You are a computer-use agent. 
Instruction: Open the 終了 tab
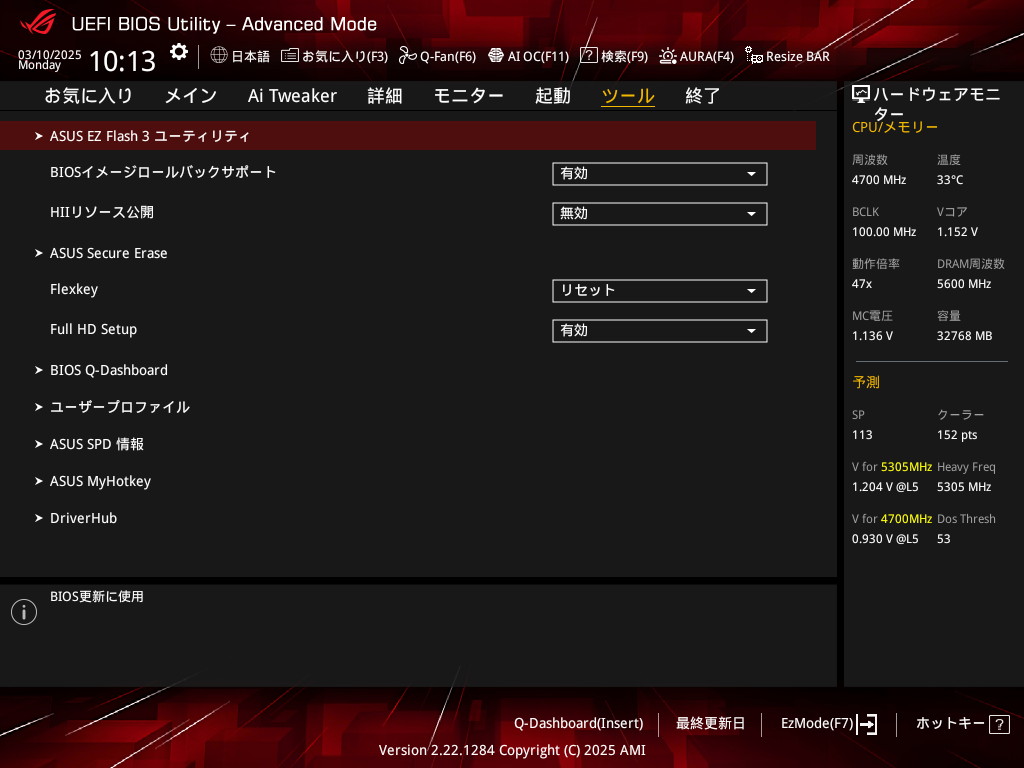click(703, 96)
